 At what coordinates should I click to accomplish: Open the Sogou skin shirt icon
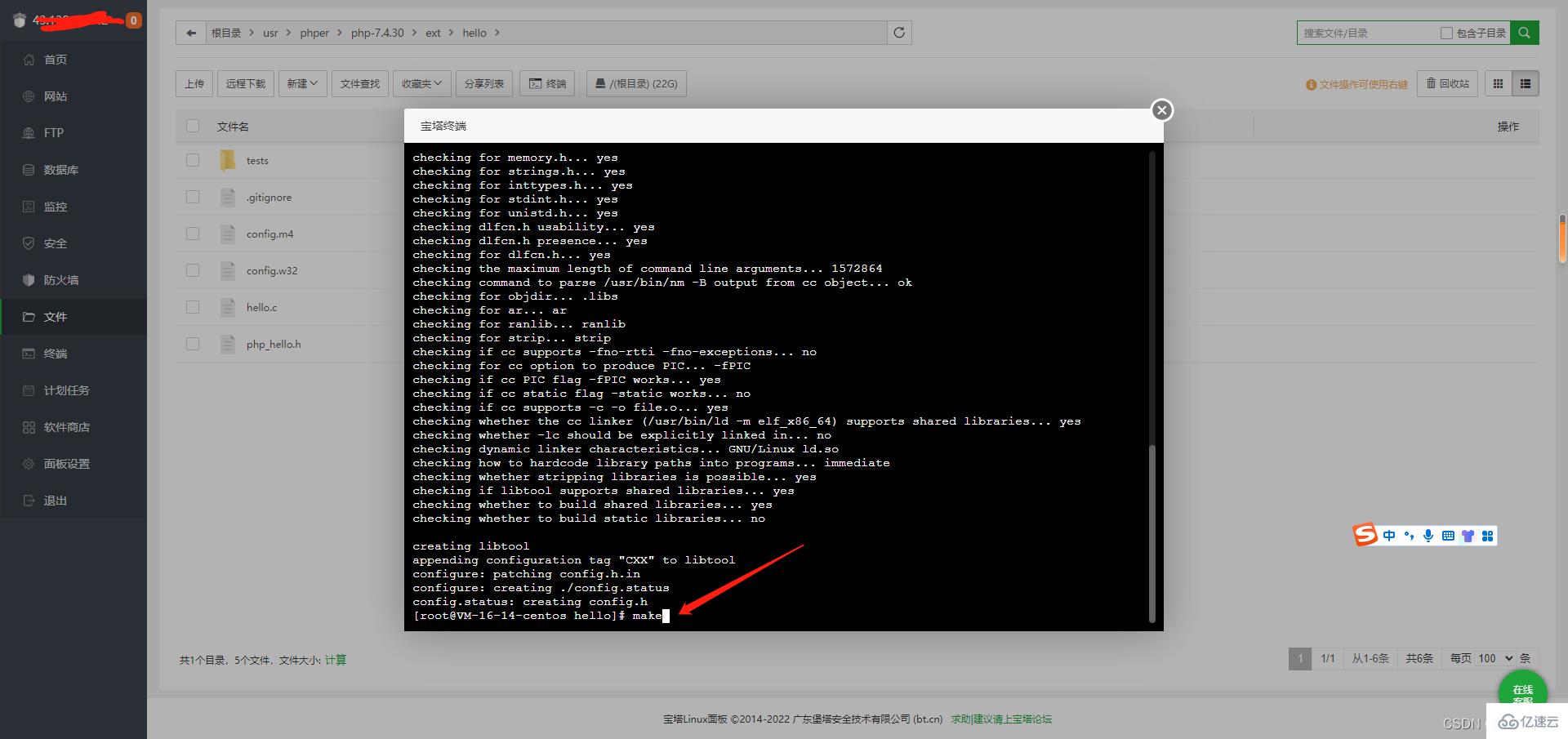point(1468,536)
